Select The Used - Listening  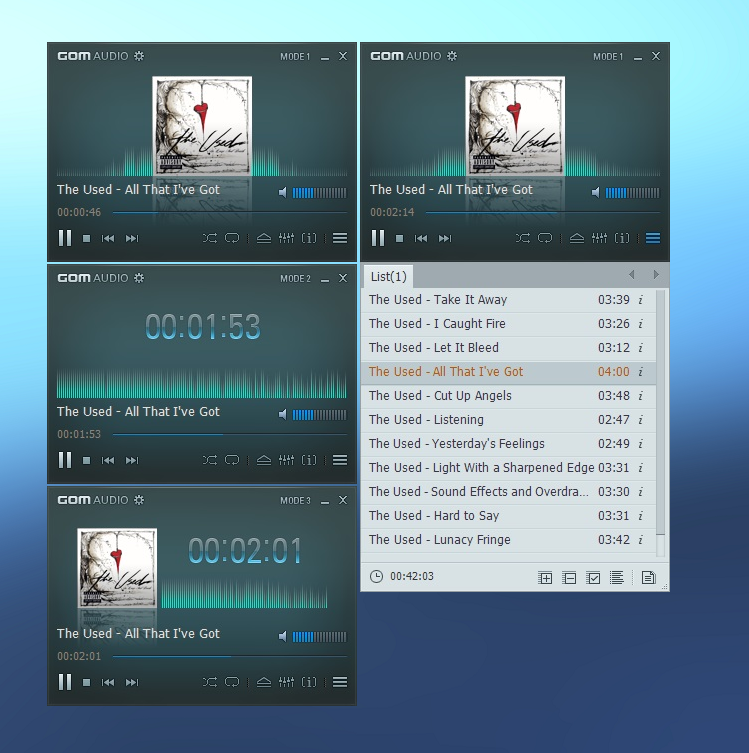coord(508,420)
